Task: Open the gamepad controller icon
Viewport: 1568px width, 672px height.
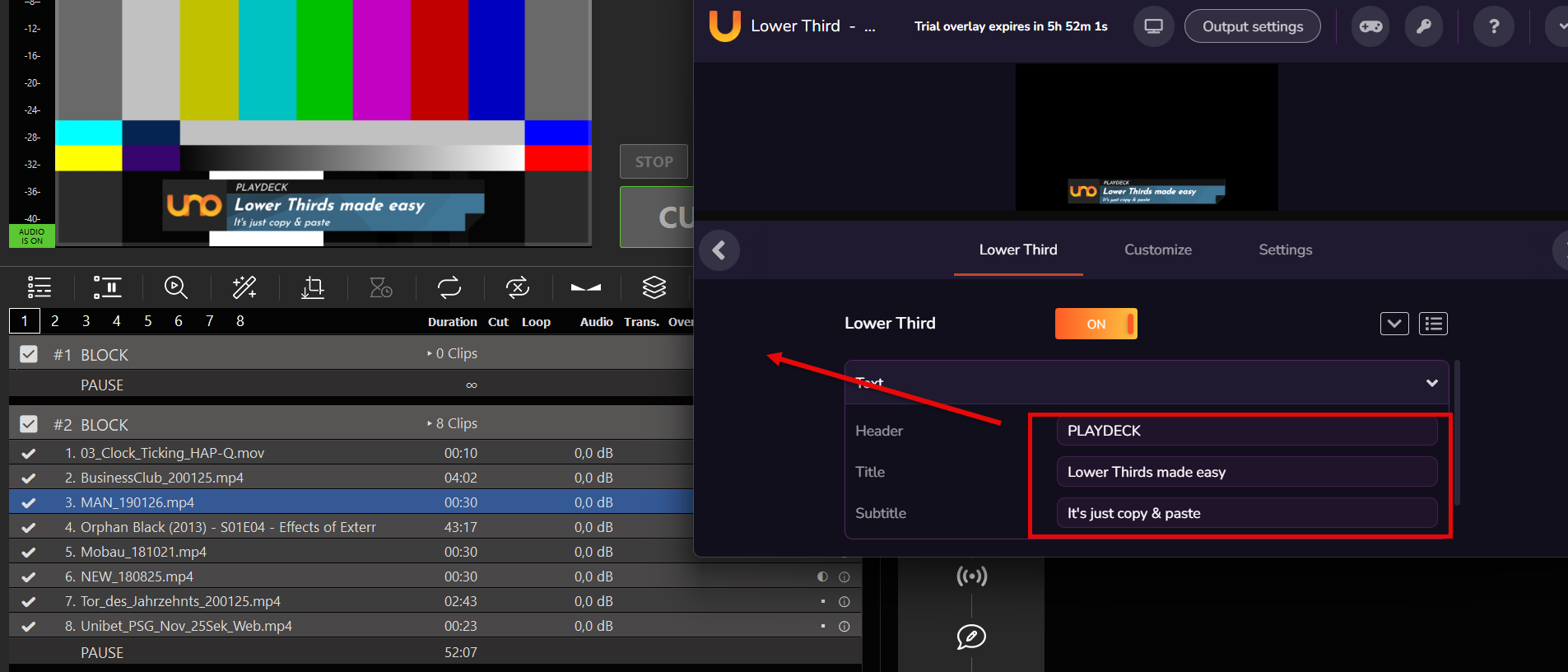Action: 1370,26
